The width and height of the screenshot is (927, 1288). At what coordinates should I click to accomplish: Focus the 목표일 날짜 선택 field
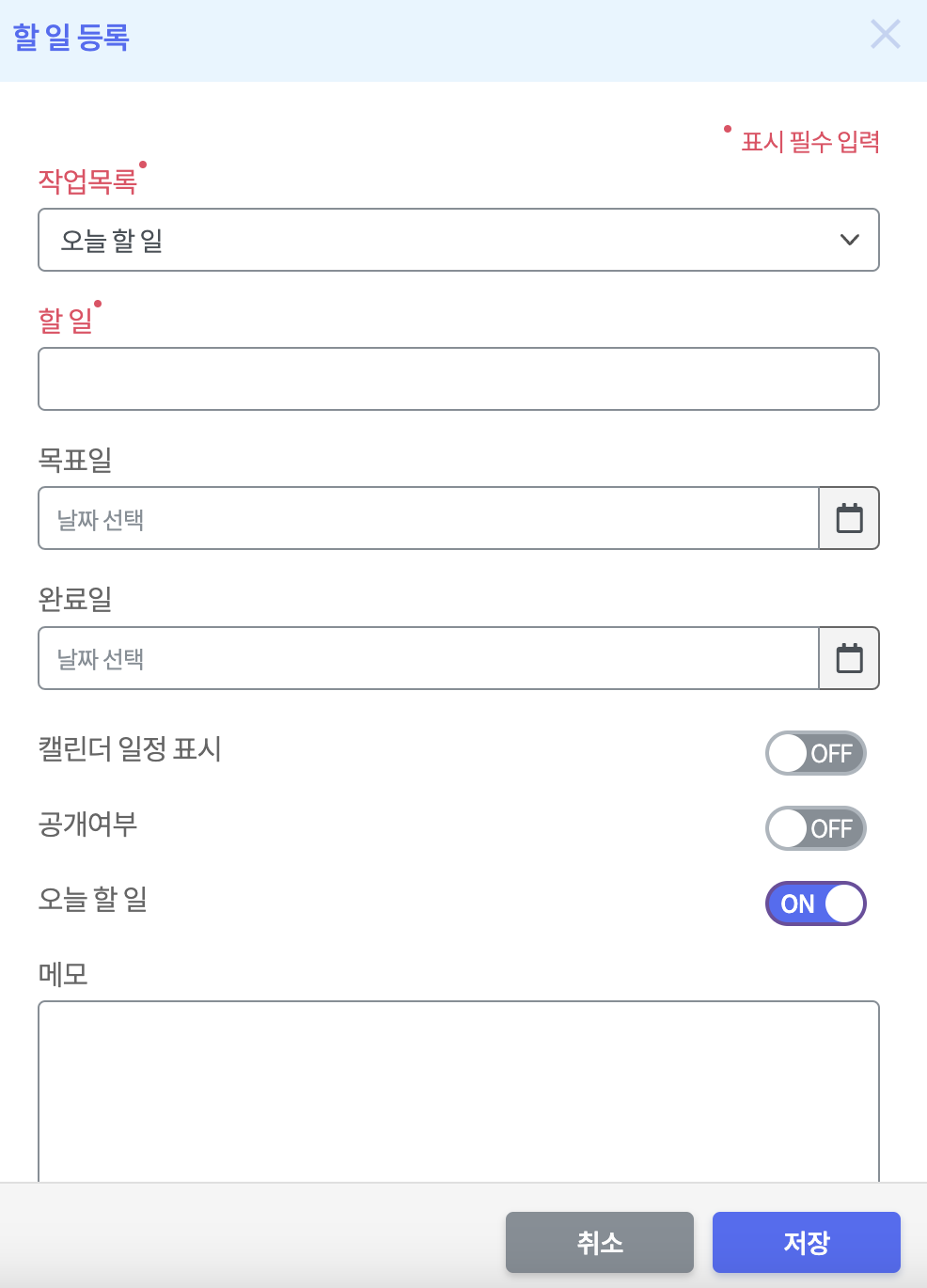(428, 518)
